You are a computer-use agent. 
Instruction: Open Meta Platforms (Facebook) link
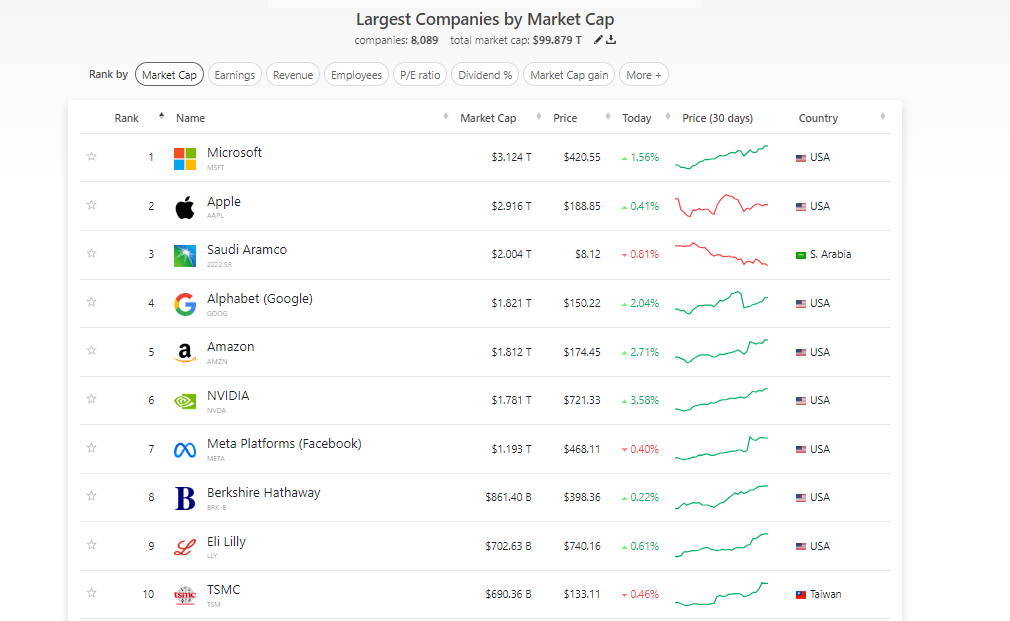(284, 444)
